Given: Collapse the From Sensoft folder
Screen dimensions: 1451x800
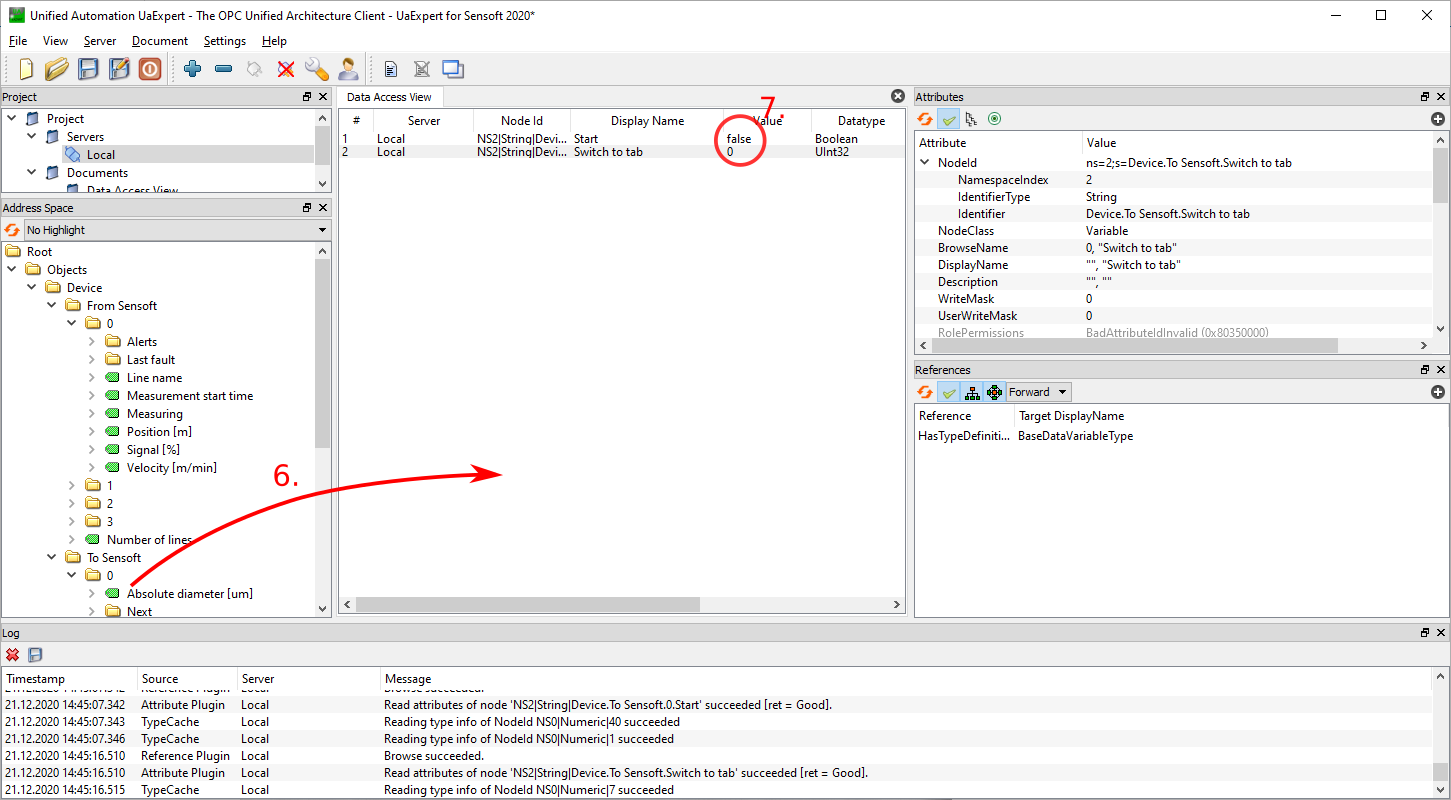Looking at the screenshot, I should point(52,306).
